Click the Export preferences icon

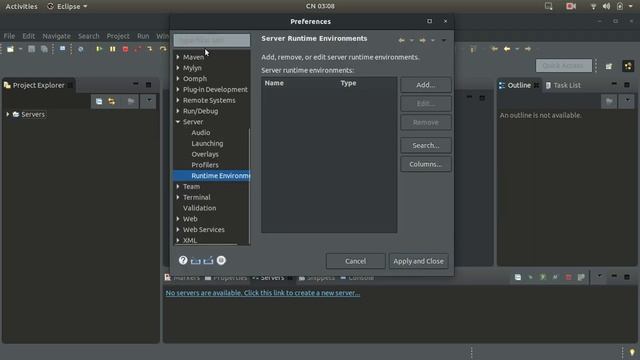pyautogui.click(x=208, y=260)
